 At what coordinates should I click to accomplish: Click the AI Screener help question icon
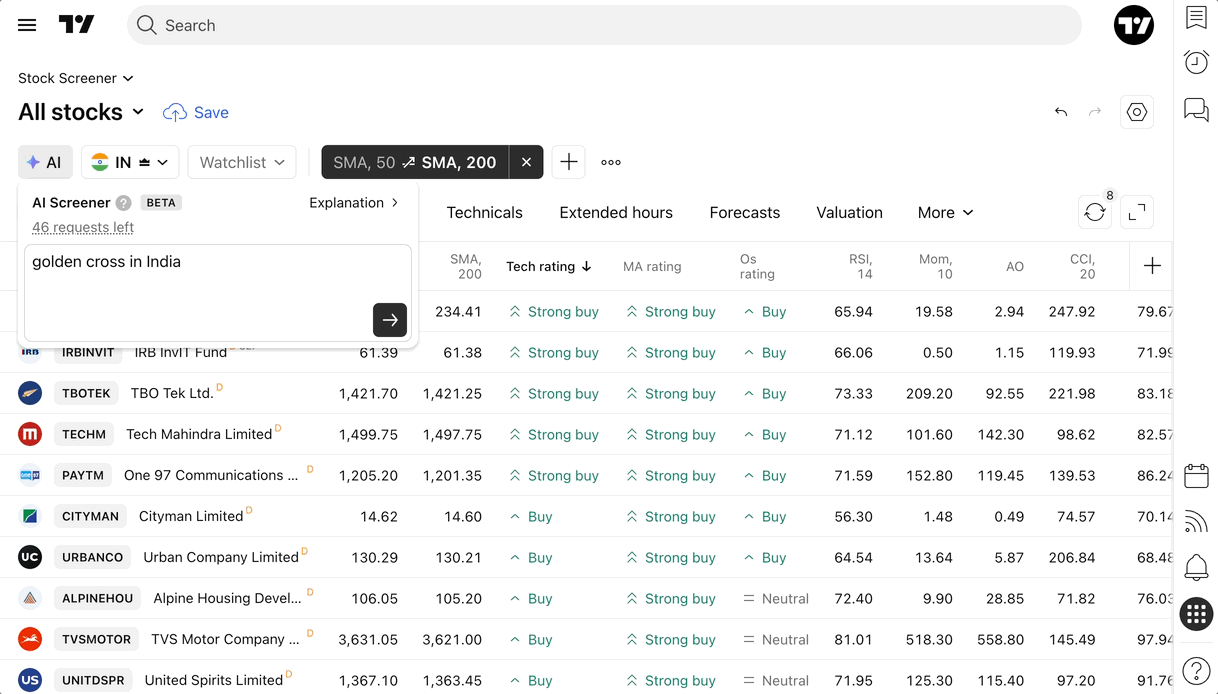click(x=124, y=203)
